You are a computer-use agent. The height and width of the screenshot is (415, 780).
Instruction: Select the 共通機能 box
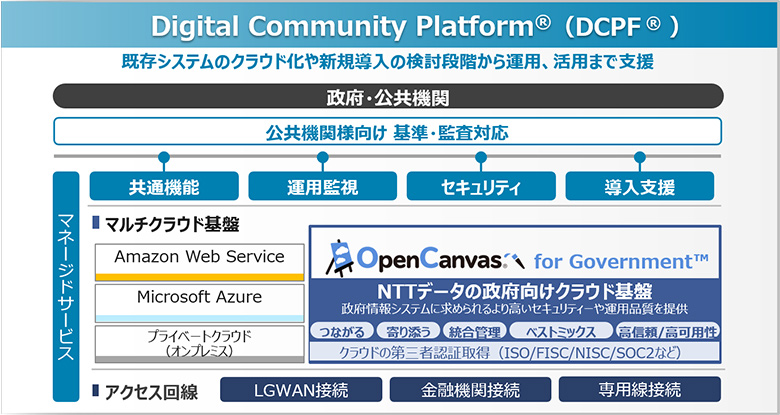click(x=164, y=186)
